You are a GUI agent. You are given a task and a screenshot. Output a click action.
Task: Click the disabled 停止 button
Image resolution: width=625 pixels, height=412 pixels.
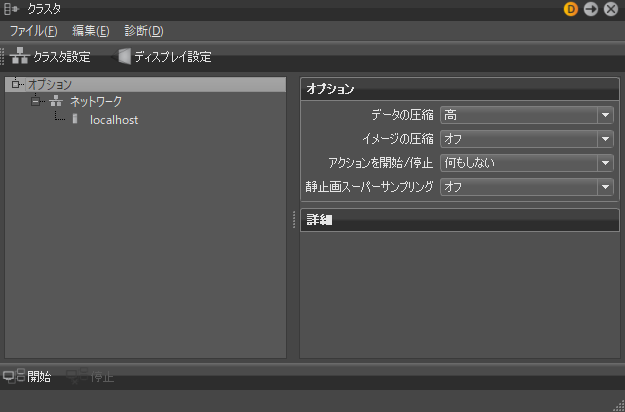pyautogui.click(x=90, y=376)
